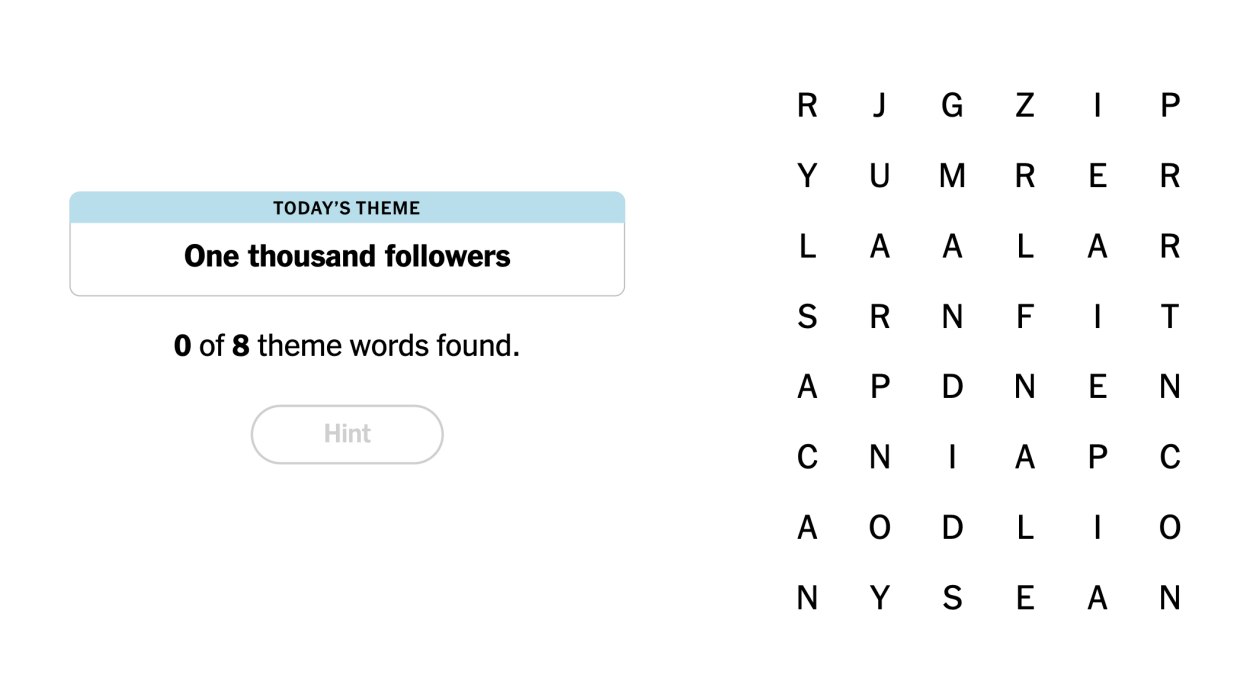Tap the letter Z in the grid

pos(1024,105)
